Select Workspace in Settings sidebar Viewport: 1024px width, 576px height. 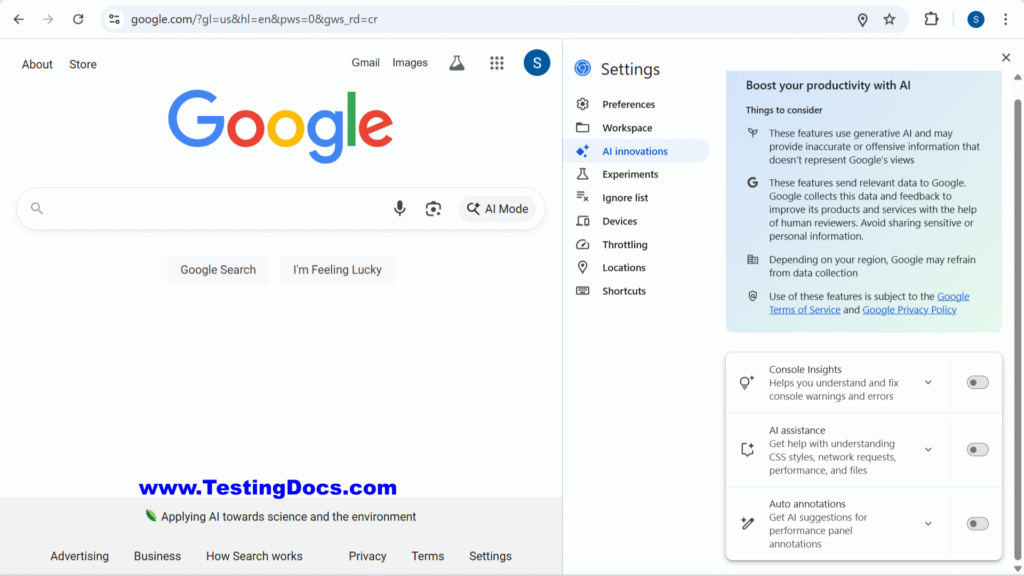coord(627,127)
